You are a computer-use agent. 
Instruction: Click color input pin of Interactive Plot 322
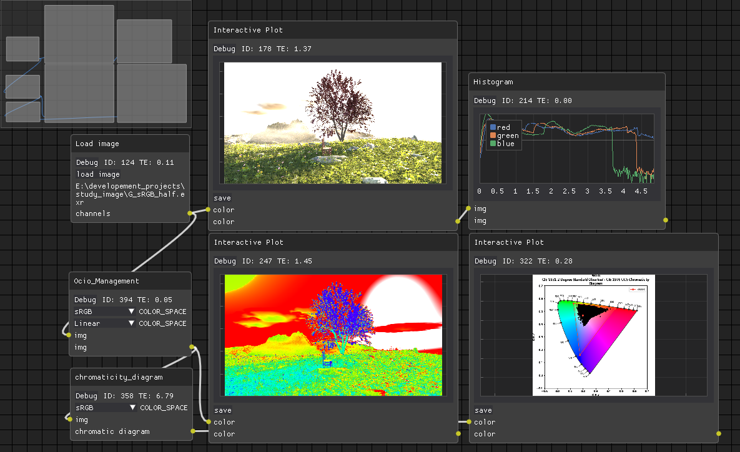tap(469, 422)
